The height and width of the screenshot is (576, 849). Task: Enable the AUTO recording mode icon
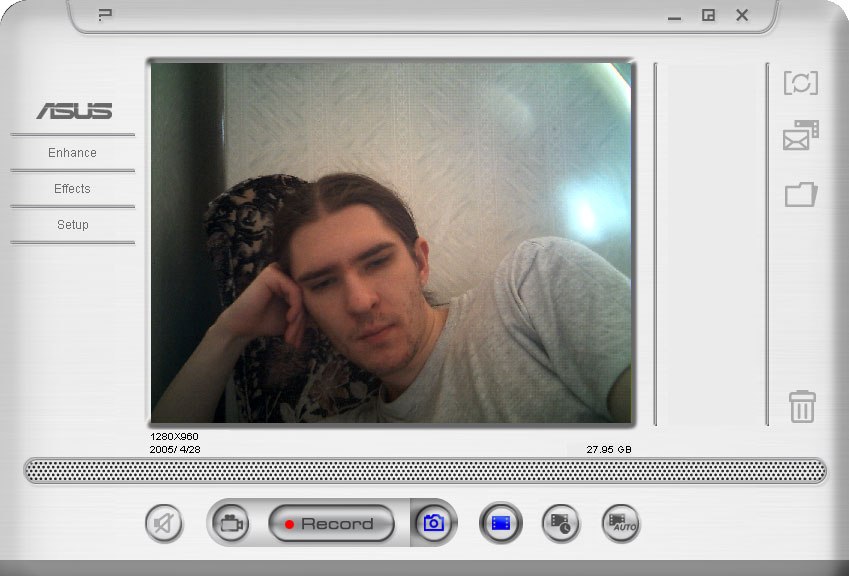point(621,523)
